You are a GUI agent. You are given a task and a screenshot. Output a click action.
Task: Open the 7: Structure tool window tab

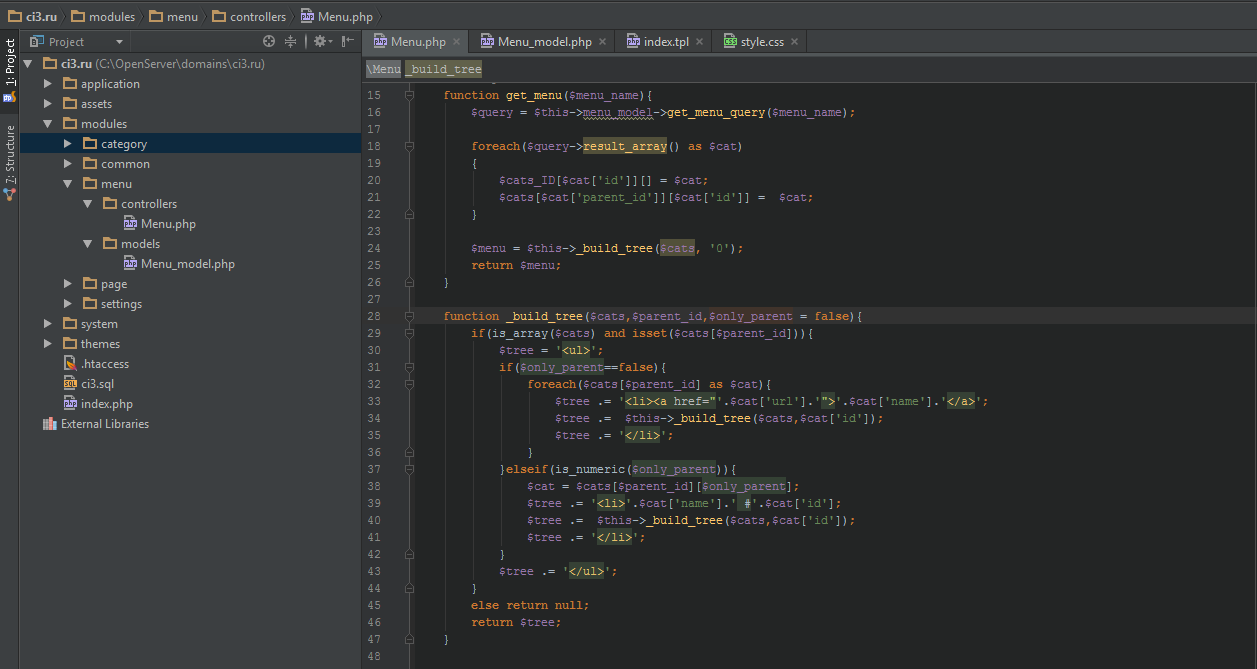9,161
